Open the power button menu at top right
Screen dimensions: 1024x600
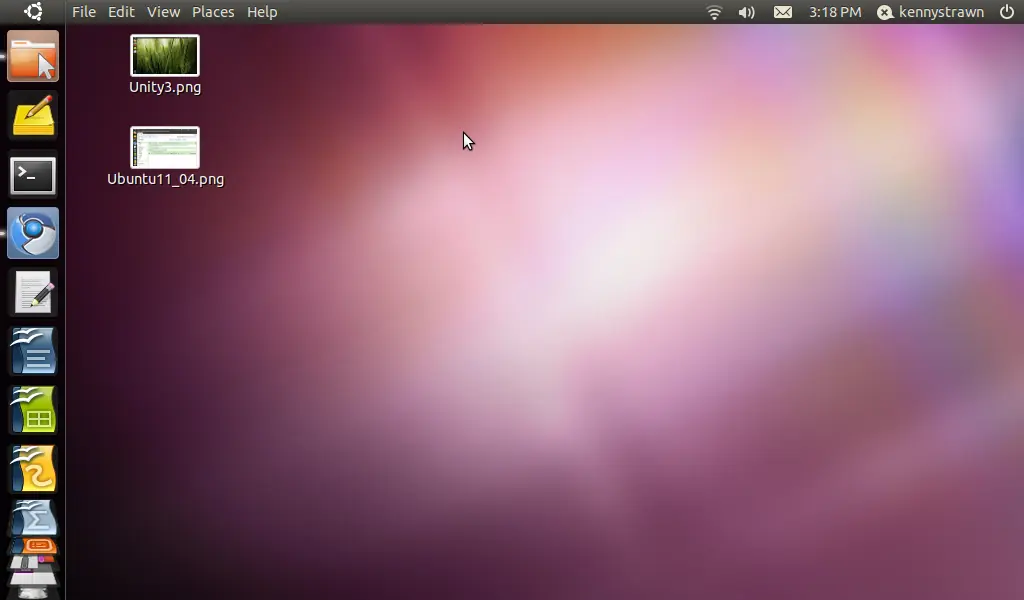tap(1008, 12)
